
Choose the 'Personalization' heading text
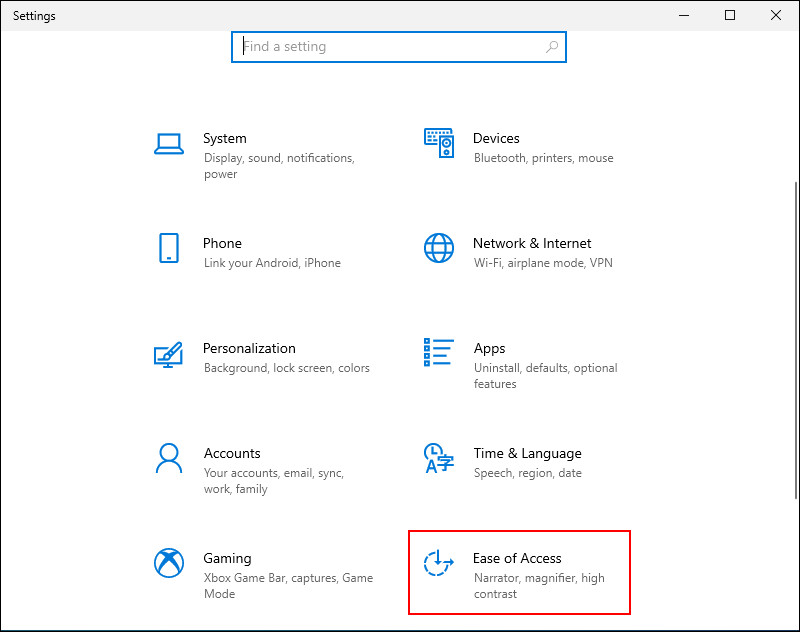tap(249, 348)
